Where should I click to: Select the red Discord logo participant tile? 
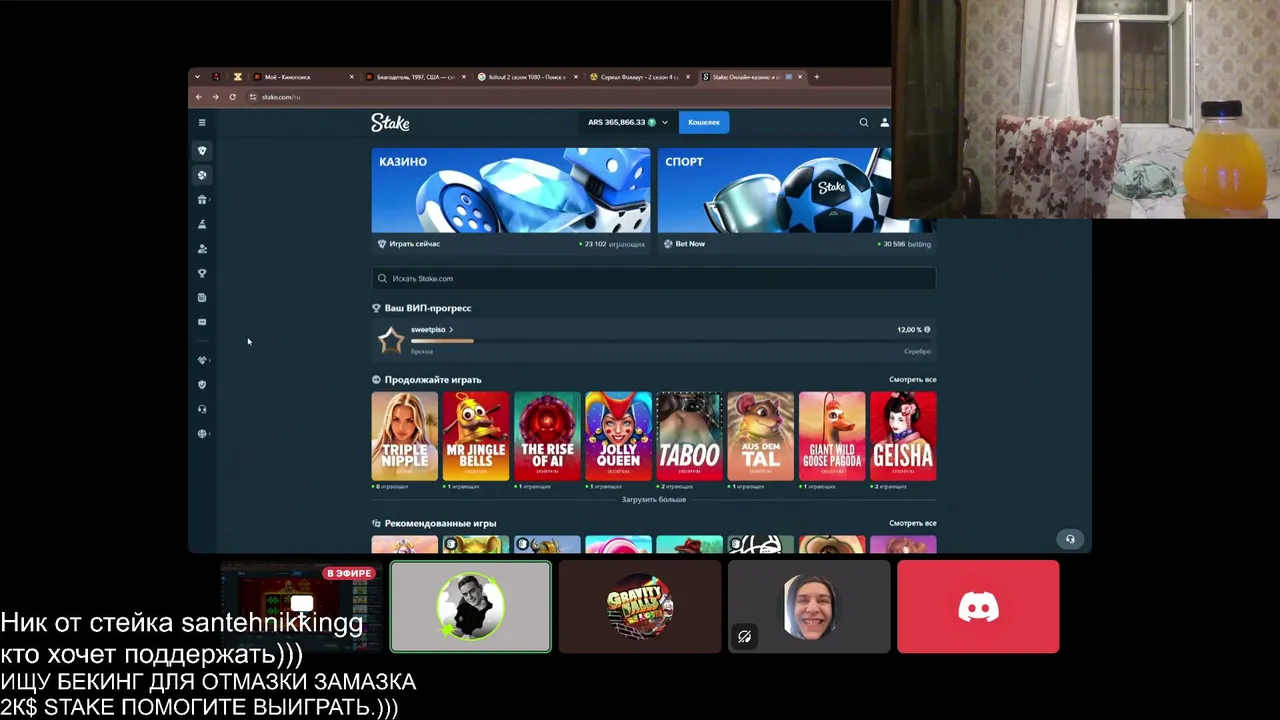click(x=978, y=607)
